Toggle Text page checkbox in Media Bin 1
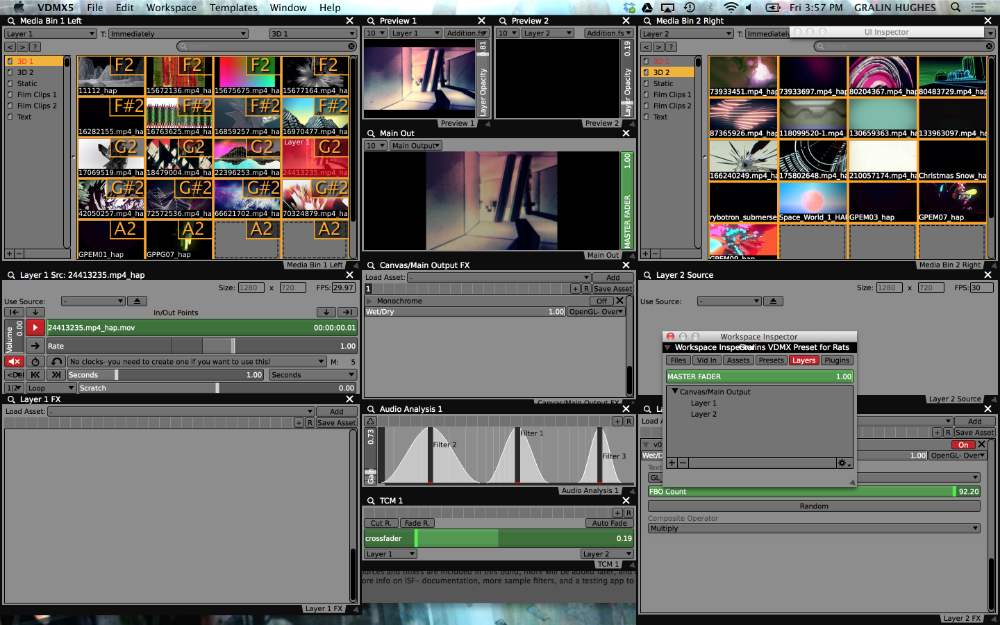This screenshot has height=625, width=1000. pyautogui.click(x=10, y=117)
